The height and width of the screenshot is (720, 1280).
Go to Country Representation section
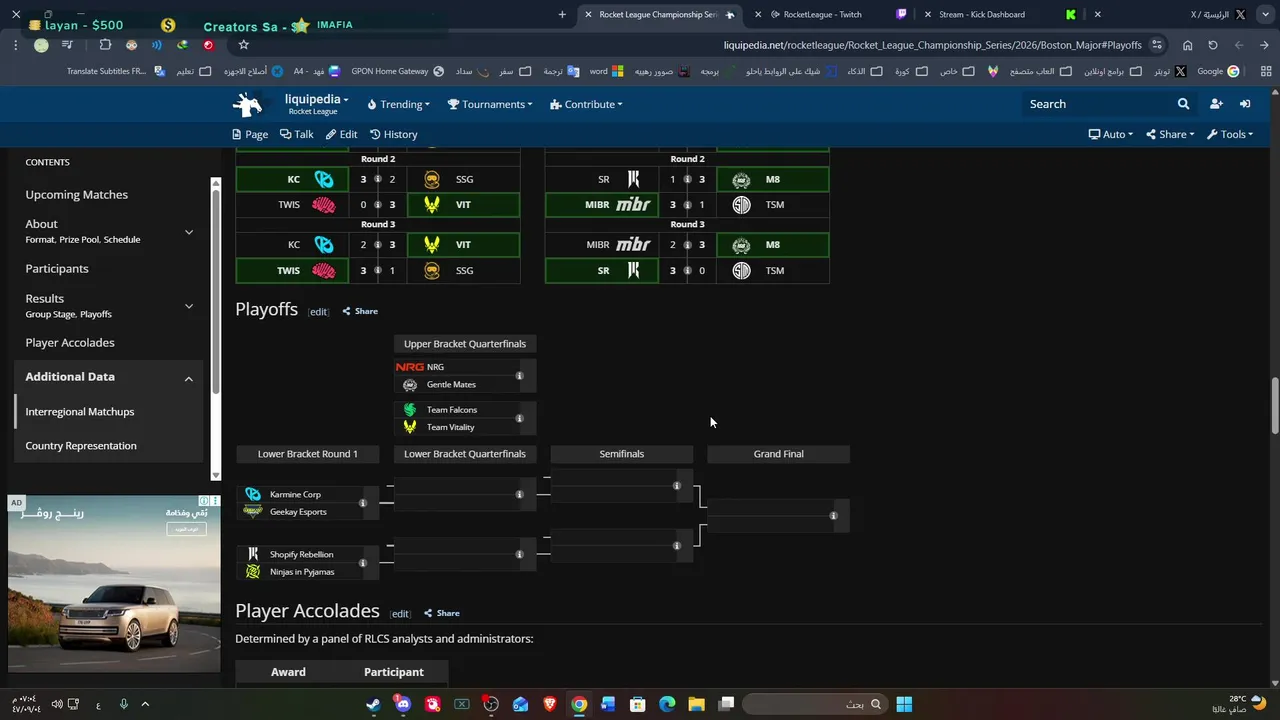point(81,446)
